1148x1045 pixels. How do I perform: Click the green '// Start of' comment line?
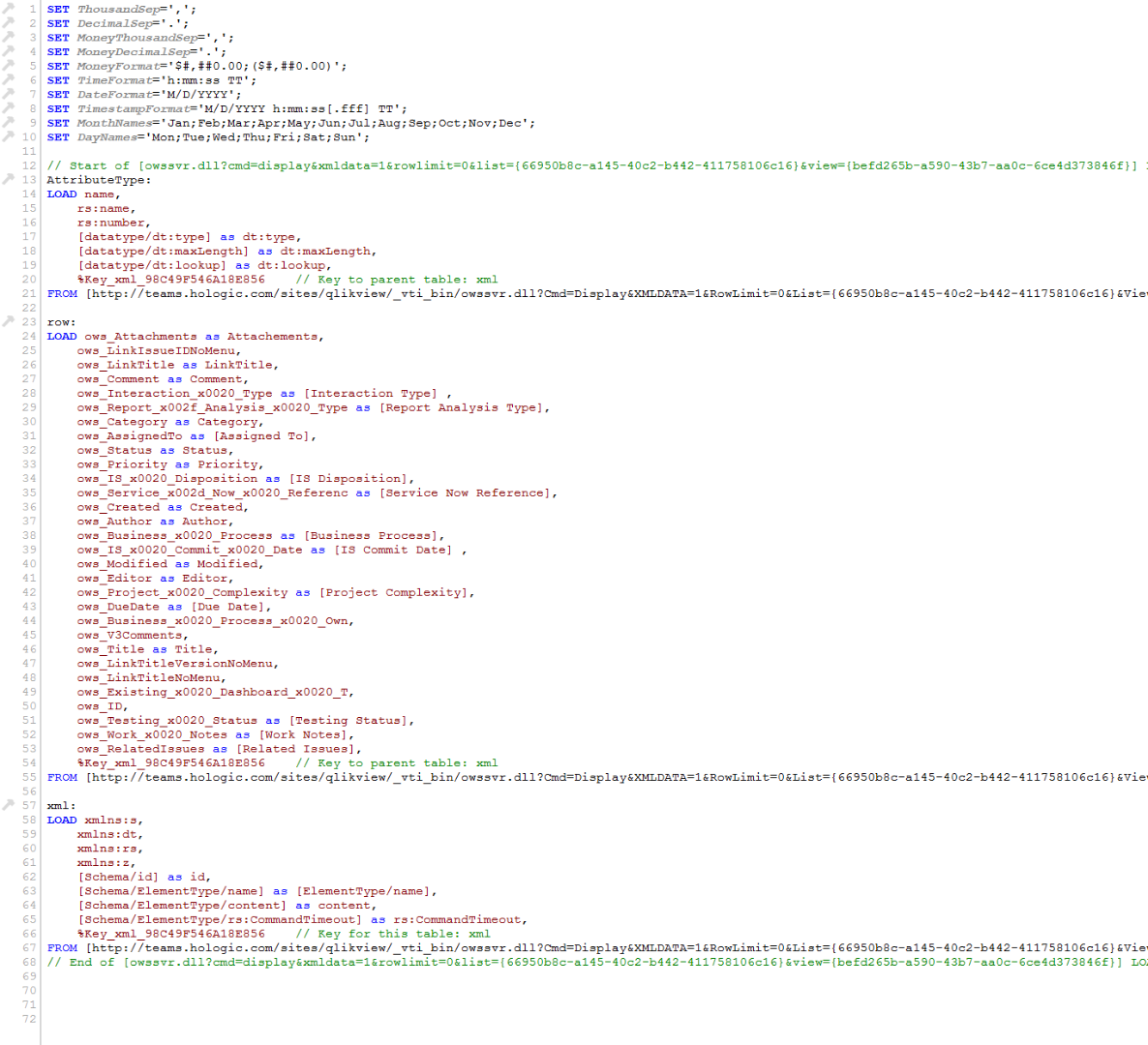point(596,165)
